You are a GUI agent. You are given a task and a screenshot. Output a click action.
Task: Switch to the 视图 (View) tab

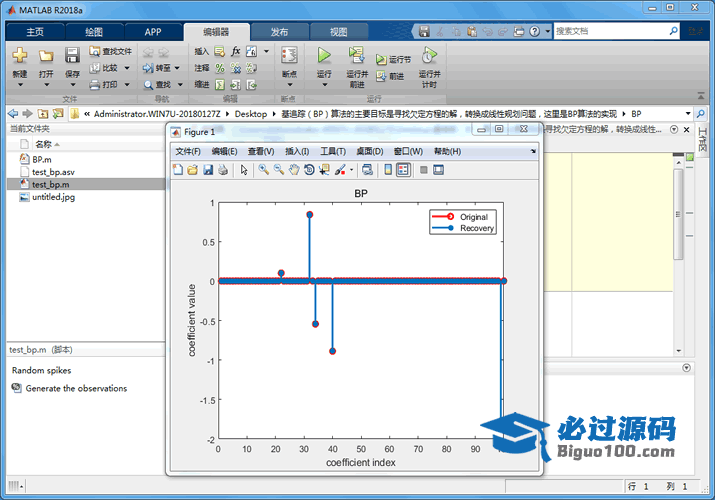click(x=338, y=32)
